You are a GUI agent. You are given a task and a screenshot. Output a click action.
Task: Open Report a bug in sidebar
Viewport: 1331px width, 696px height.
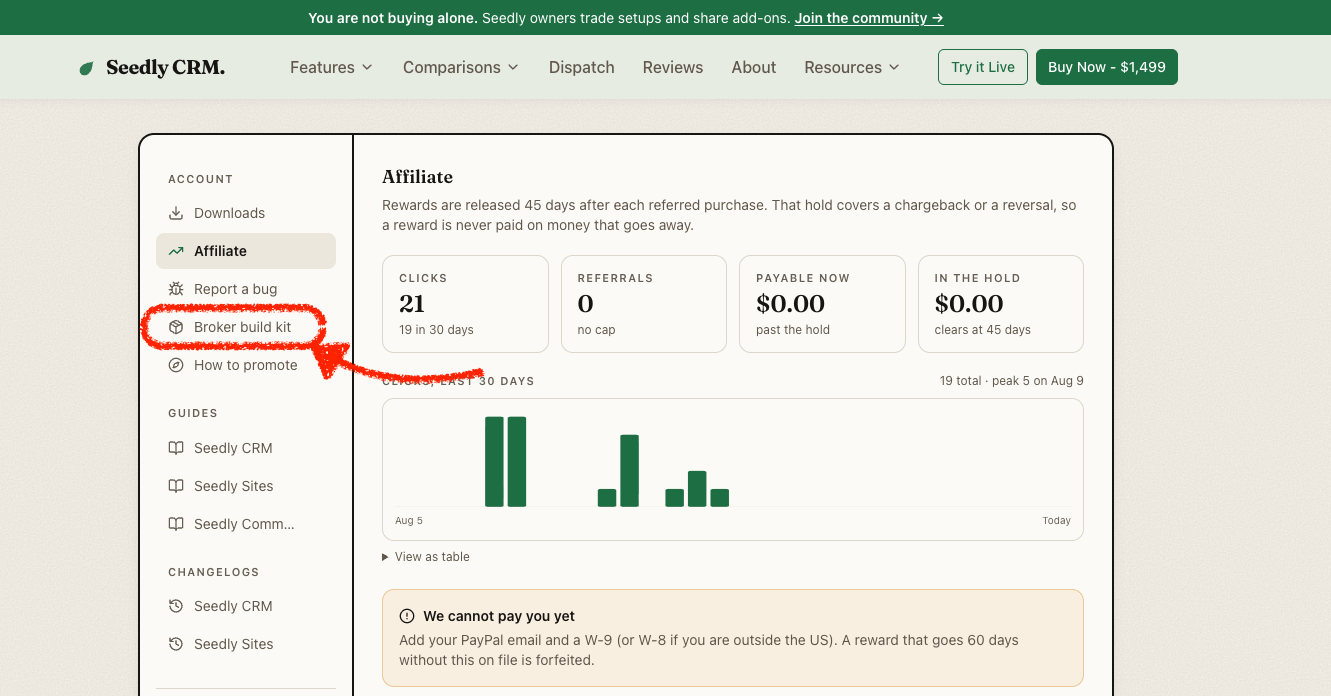click(x=246, y=289)
